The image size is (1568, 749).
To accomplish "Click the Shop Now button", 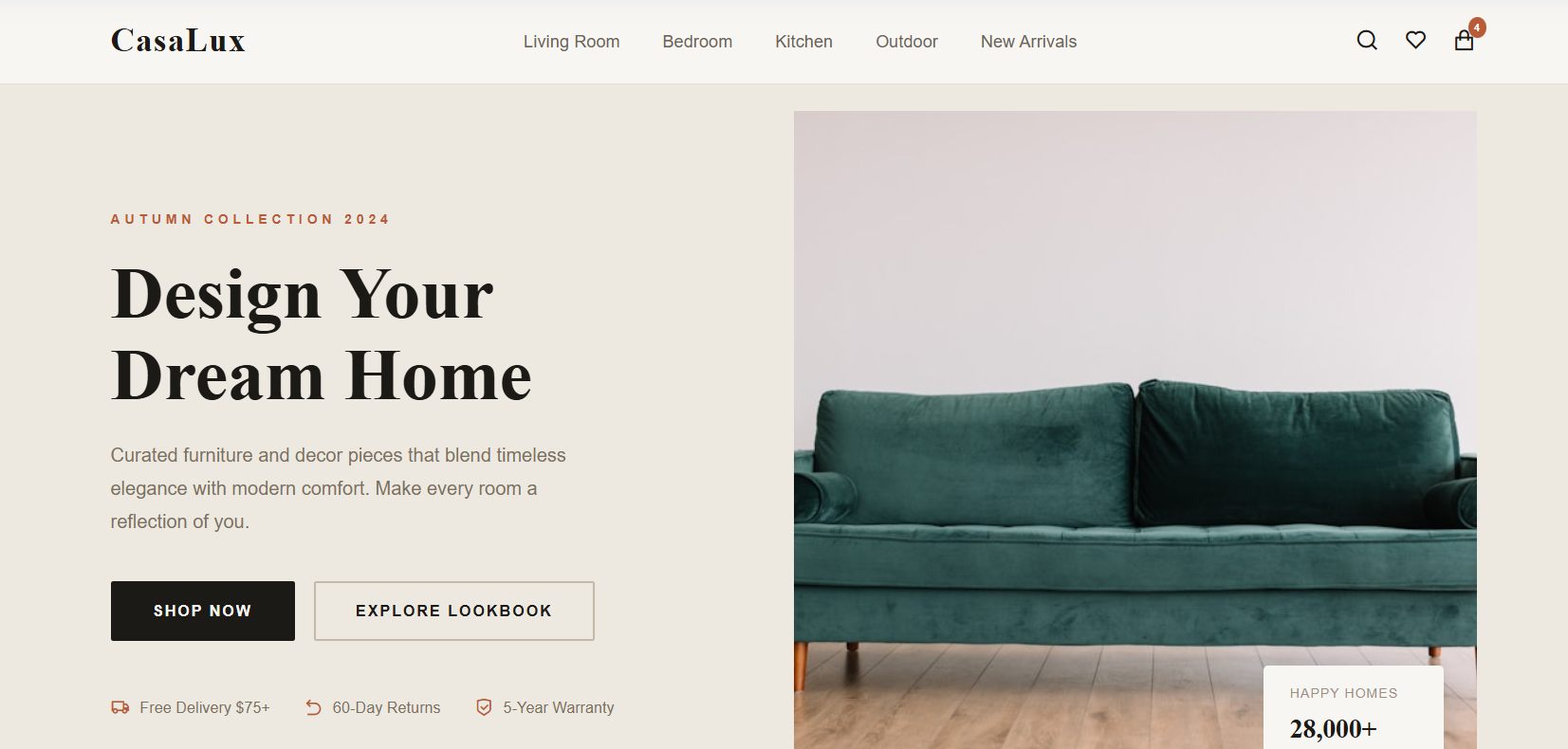I will pos(203,611).
